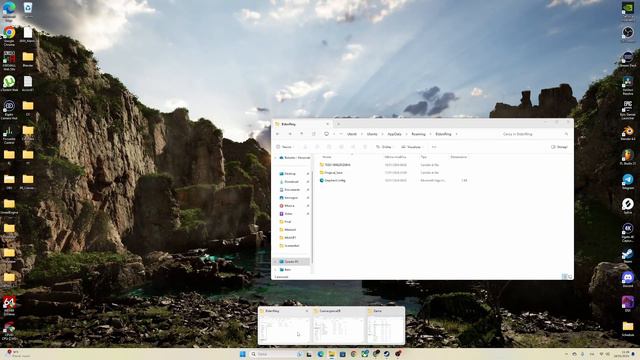Screen dimensions: 640x360
Task: Expand the Rete tree node
Action: (276, 270)
